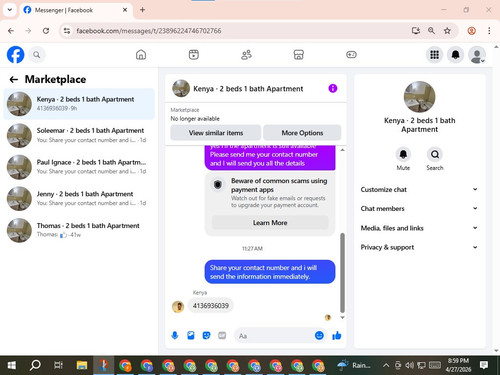Click View similar items button
Screen dimensions: 500x375
[216, 133]
